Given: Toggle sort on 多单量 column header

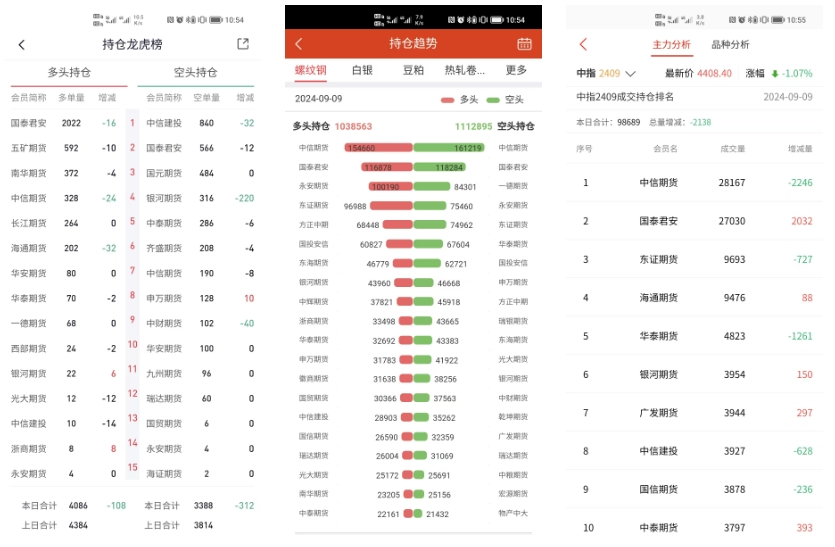Looking at the screenshot, I should tap(71, 98).
